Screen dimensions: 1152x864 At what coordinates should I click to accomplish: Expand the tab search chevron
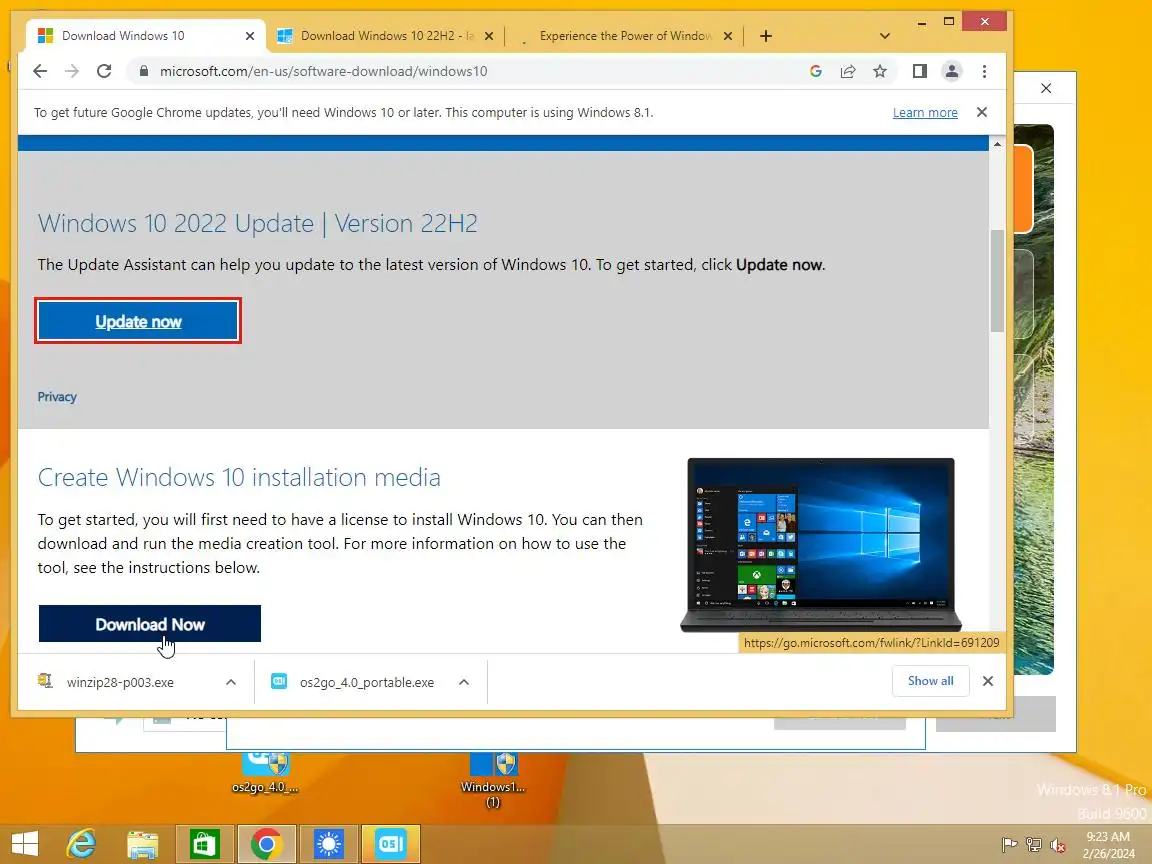[x=885, y=36]
